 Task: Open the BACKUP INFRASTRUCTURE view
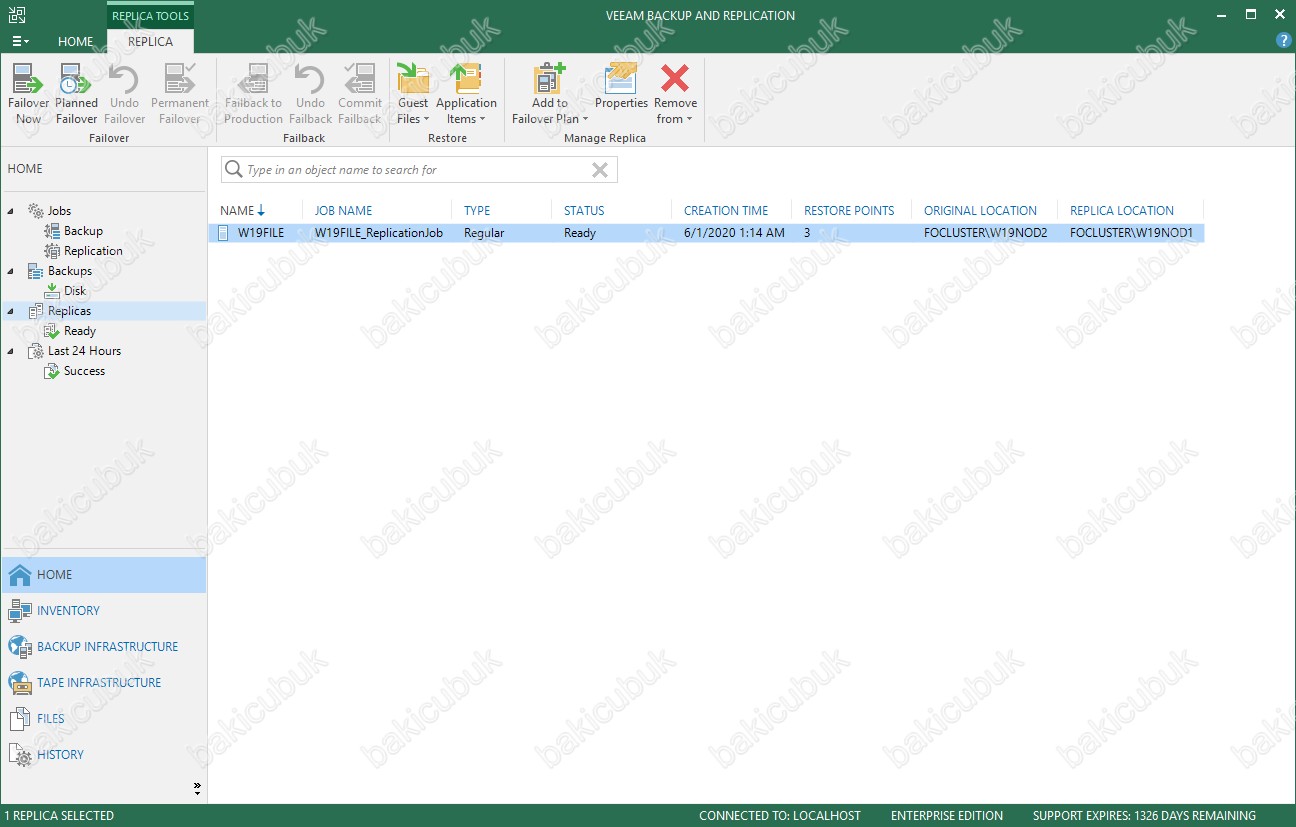pos(107,647)
